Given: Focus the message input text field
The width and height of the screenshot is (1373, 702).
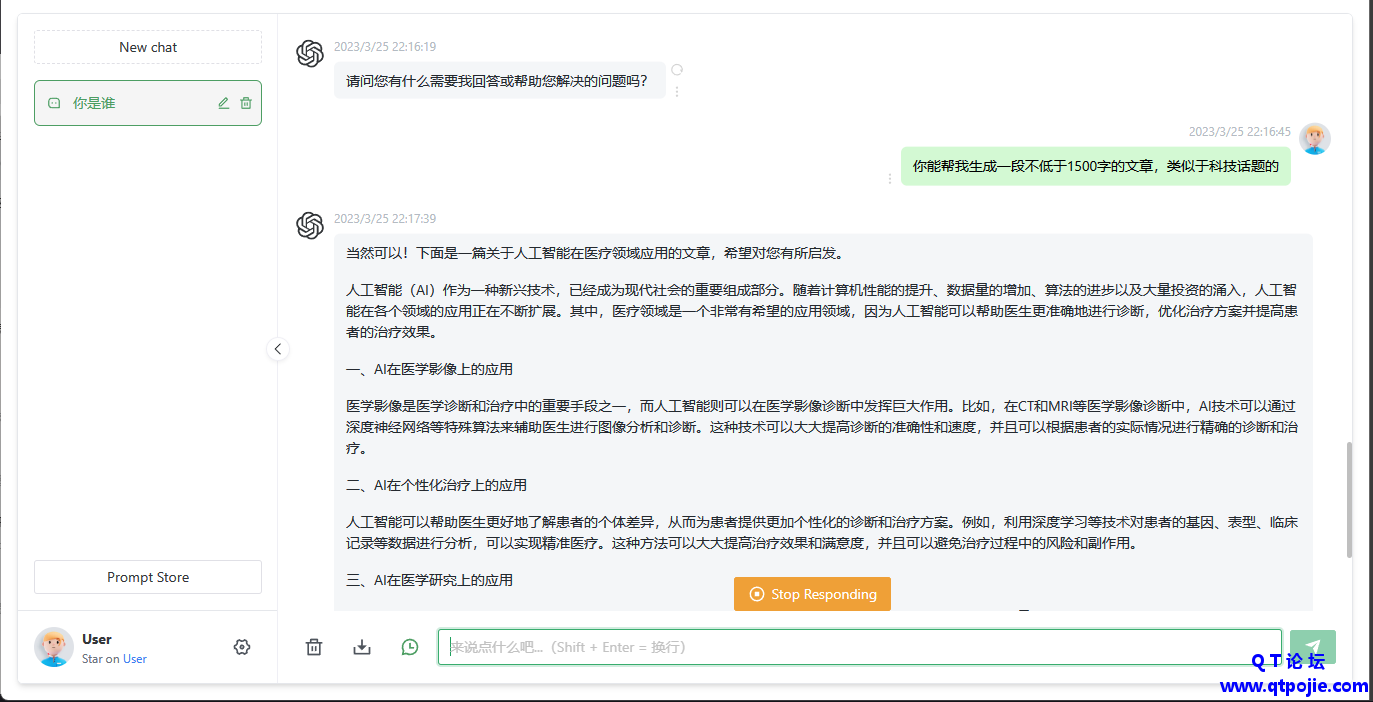Looking at the screenshot, I should [860, 647].
